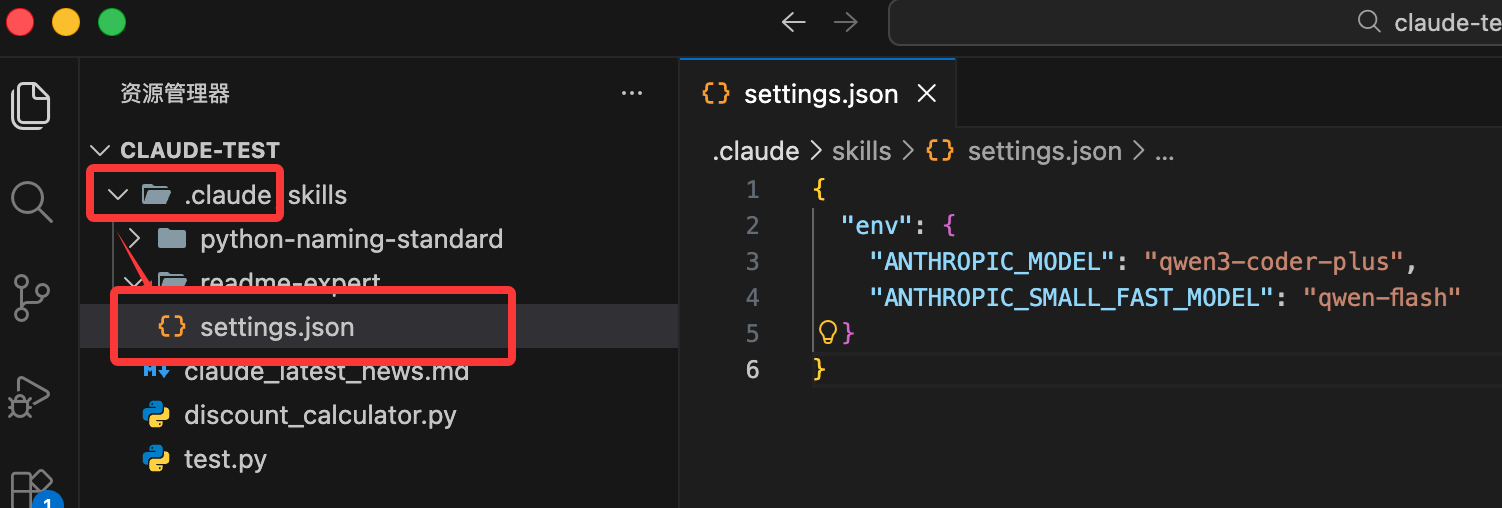Open the Extensions view icon
The height and width of the screenshot is (508, 1502).
click(31, 488)
